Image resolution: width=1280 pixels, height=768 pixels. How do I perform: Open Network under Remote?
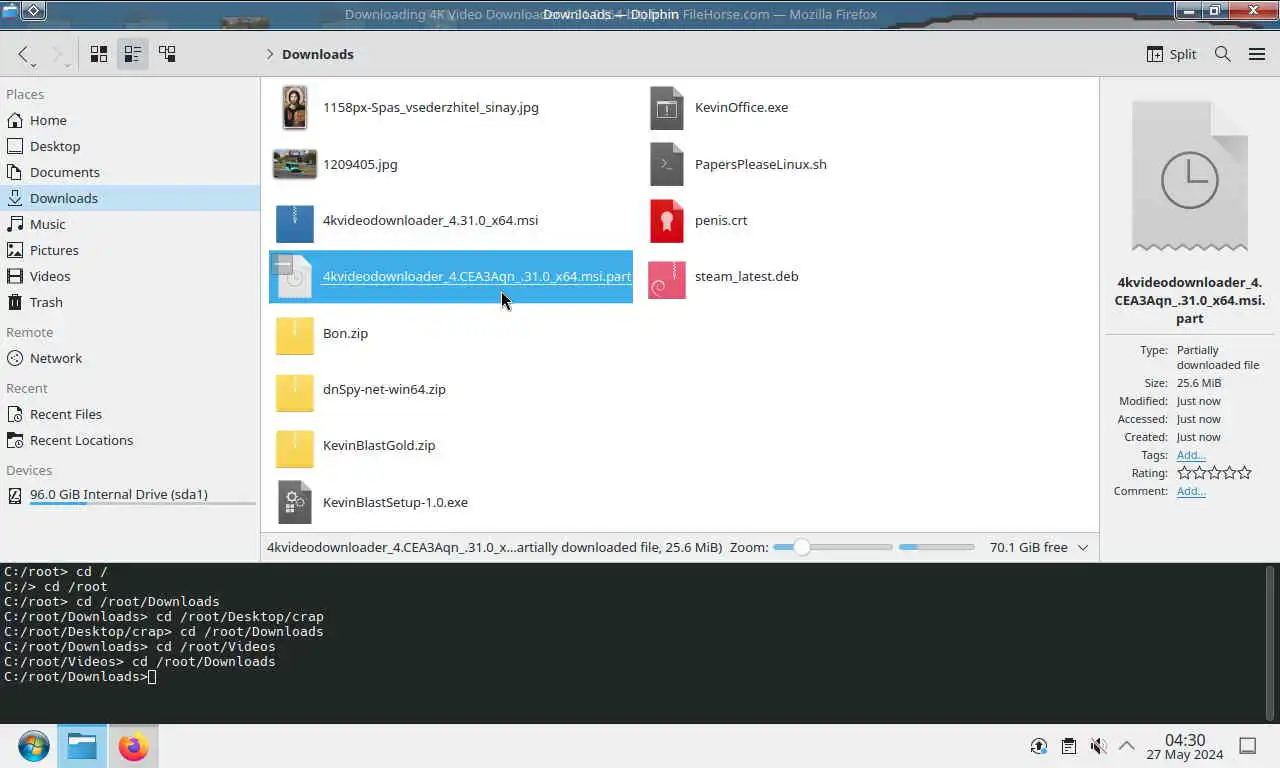(130, 358)
